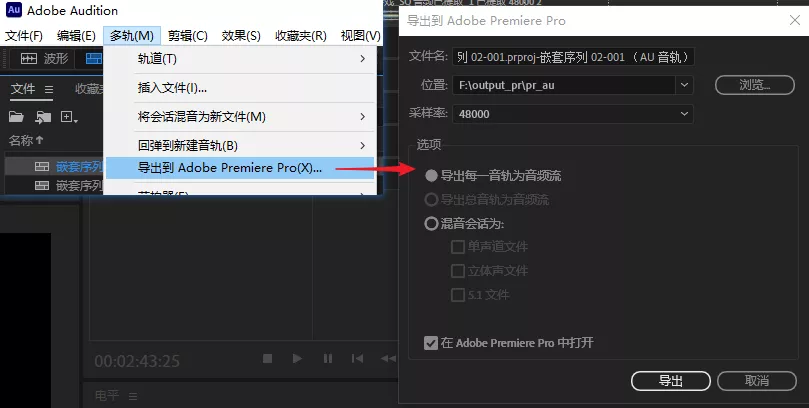Toggle 在 Adobe Premiere Pro 中打开 checkbox

tap(431, 343)
